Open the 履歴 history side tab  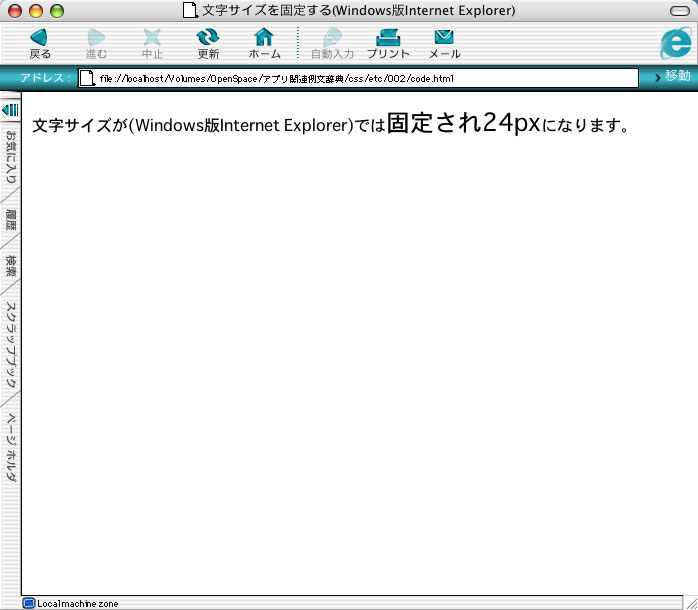click(x=11, y=220)
